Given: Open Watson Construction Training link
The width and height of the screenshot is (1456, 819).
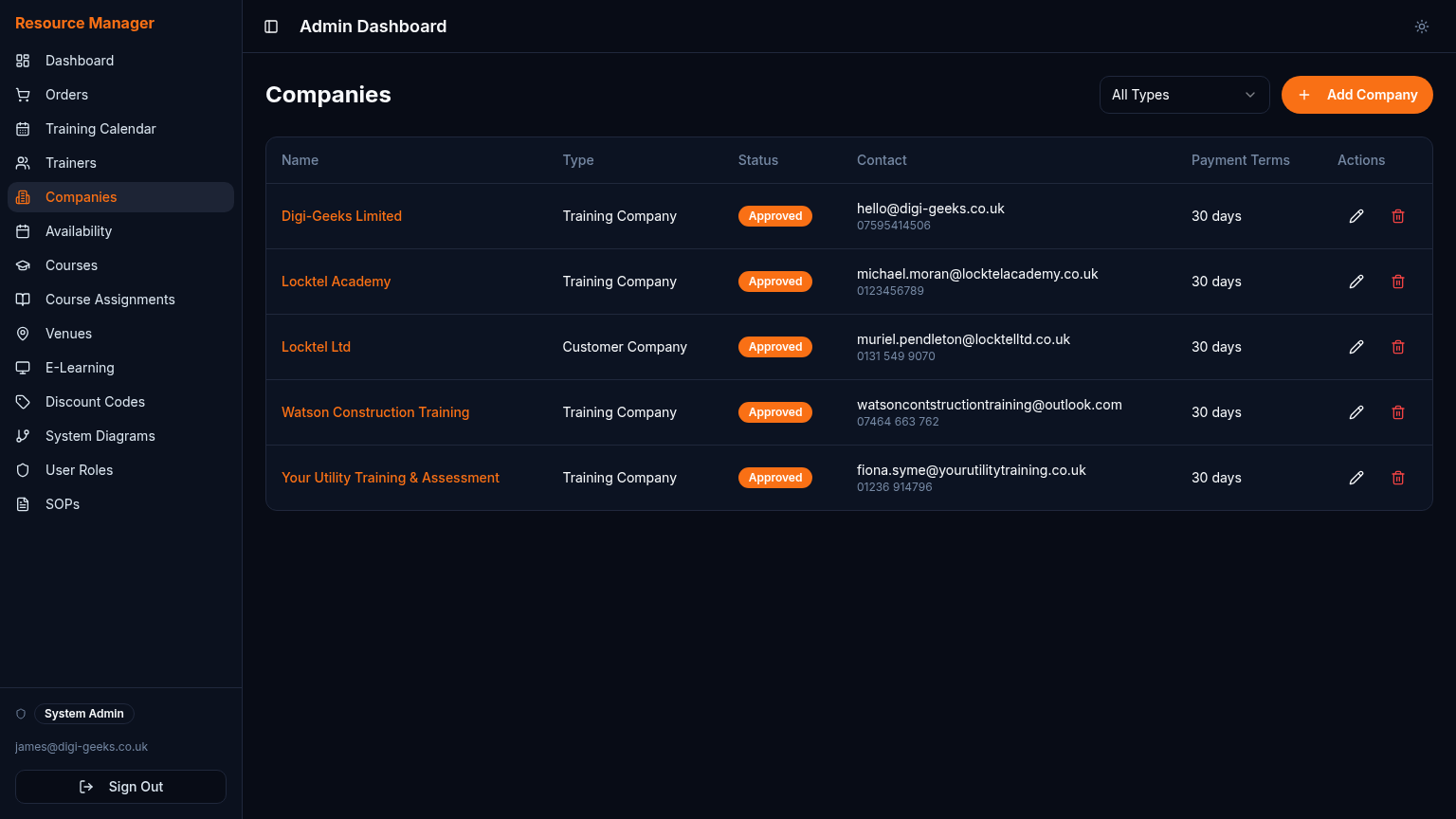Looking at the screenshot, I should pos(375,412).
